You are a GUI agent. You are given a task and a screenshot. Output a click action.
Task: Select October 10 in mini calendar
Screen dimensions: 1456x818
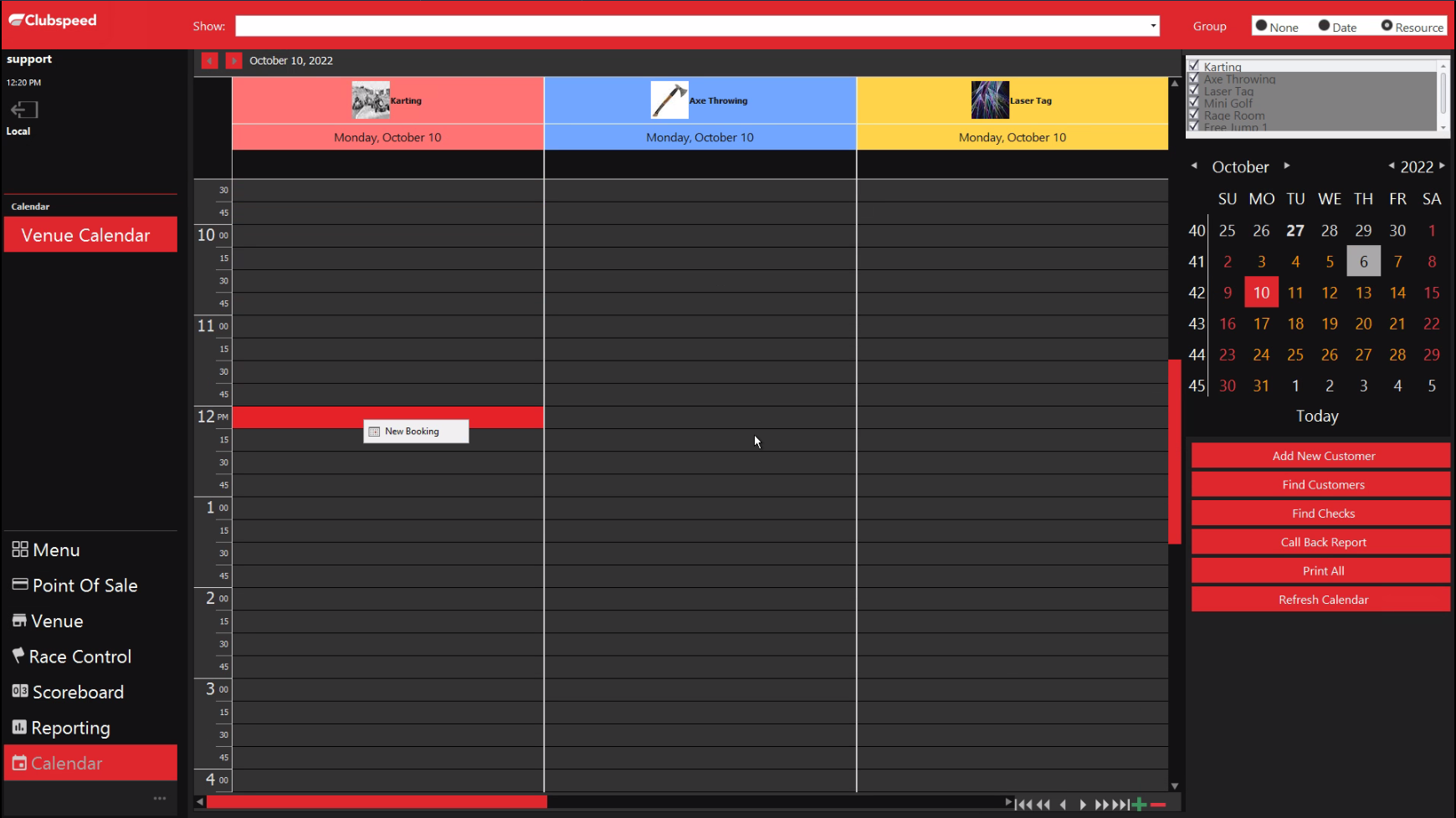(1261, 293)
